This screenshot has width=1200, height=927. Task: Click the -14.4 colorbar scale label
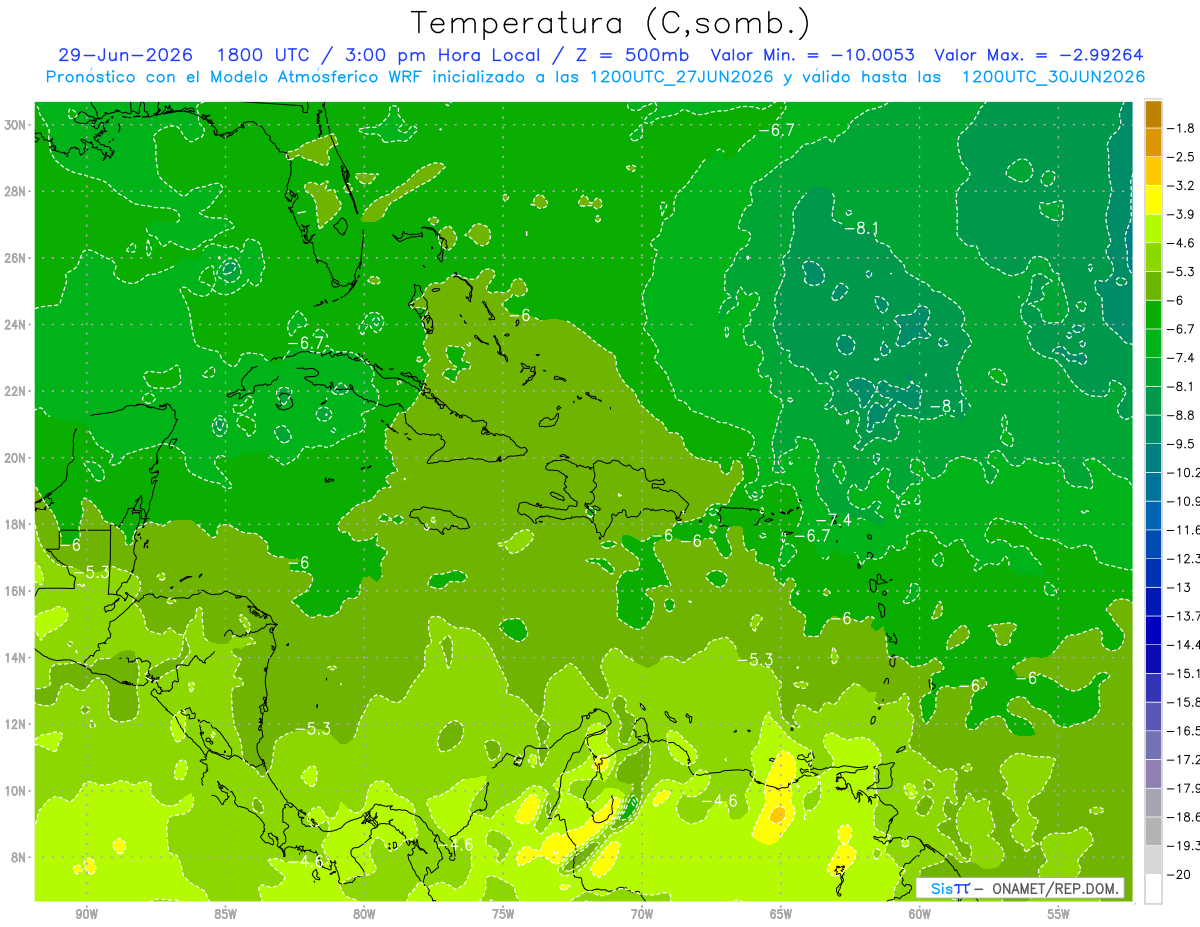point(1184,644)
